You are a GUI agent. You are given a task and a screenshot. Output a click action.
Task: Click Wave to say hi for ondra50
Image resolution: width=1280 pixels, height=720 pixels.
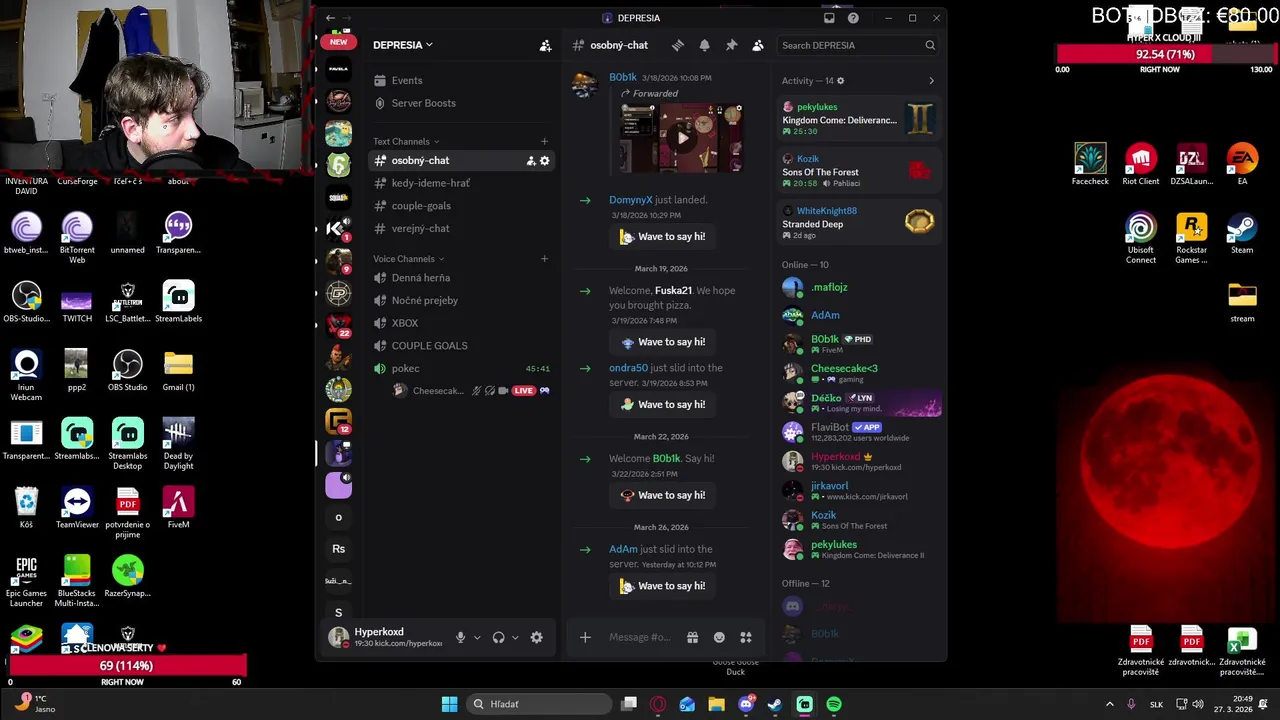tap(662, 405)
